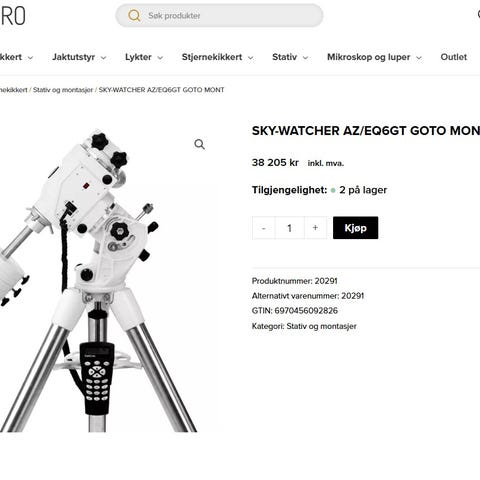This screenshot has height=480, width=480.
Task: Go to the Outlet page
Action: tap(453, 57)
